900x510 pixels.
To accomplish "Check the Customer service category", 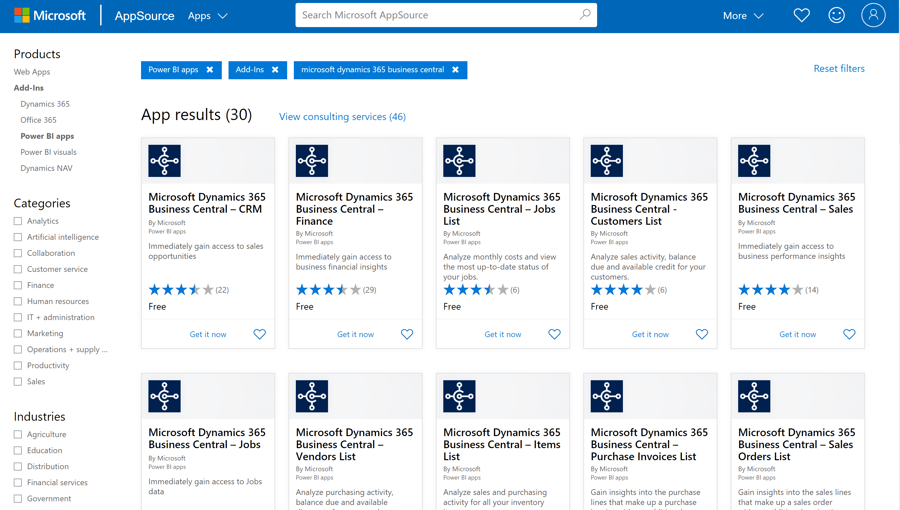I will (x=18, y=269).
